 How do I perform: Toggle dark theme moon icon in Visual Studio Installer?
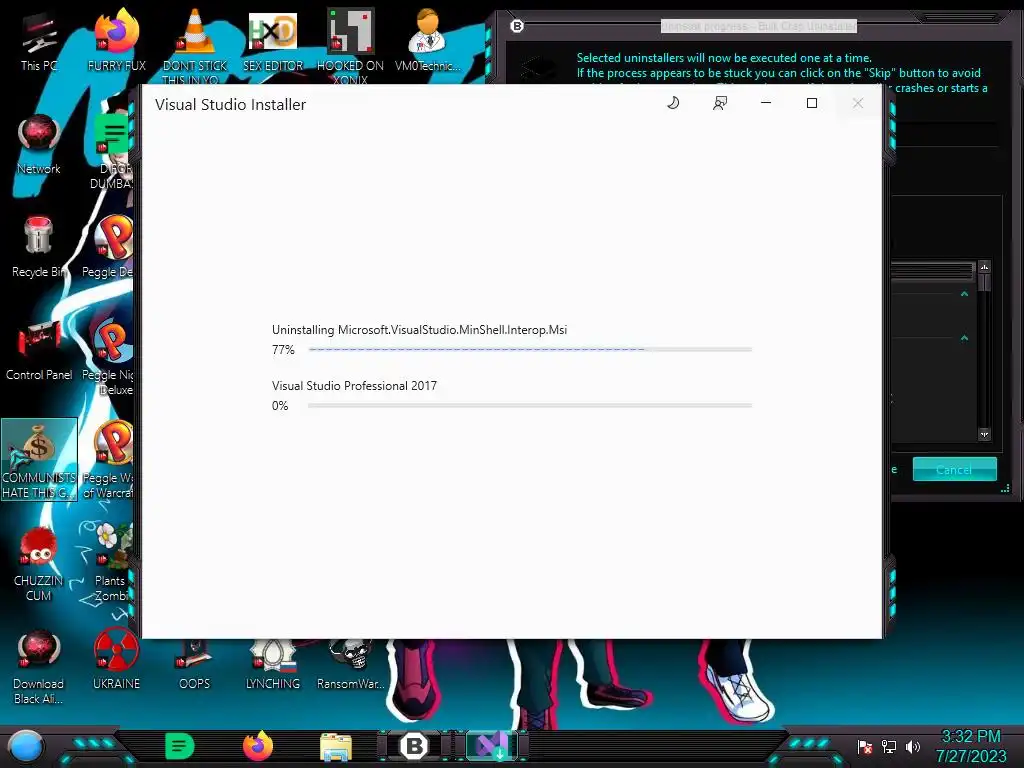673,103
